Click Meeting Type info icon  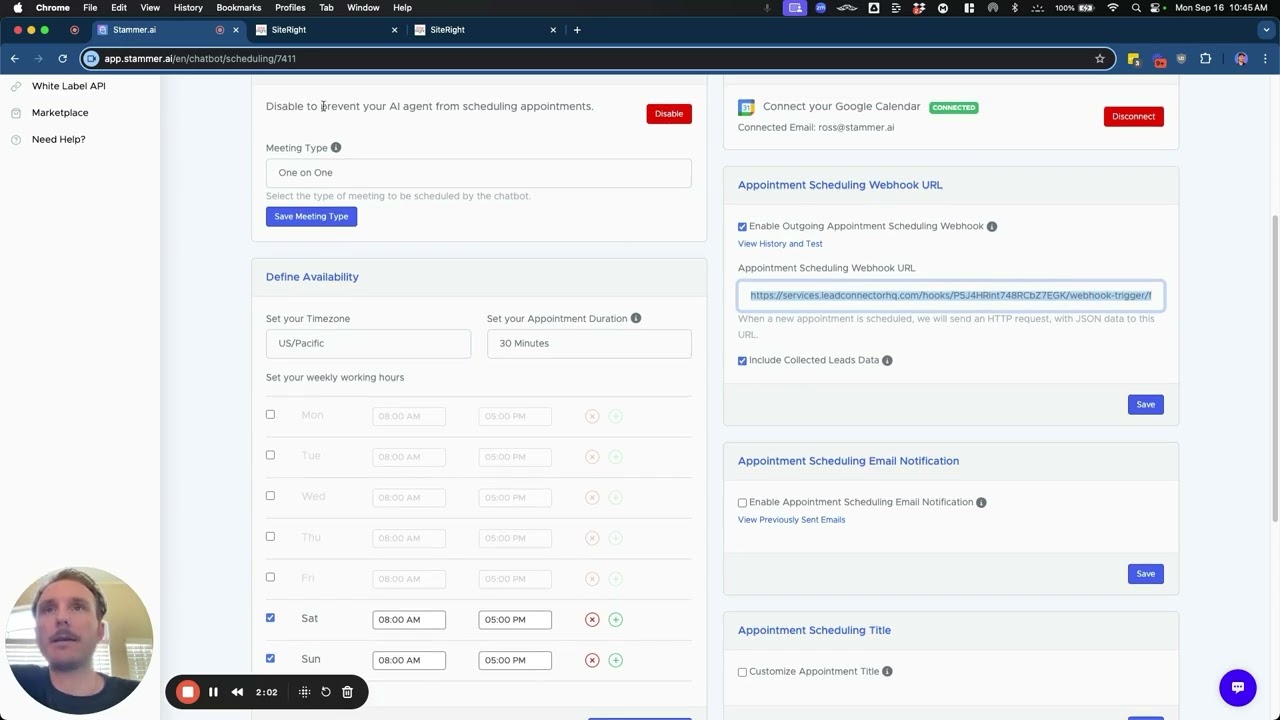click(336, 147)
